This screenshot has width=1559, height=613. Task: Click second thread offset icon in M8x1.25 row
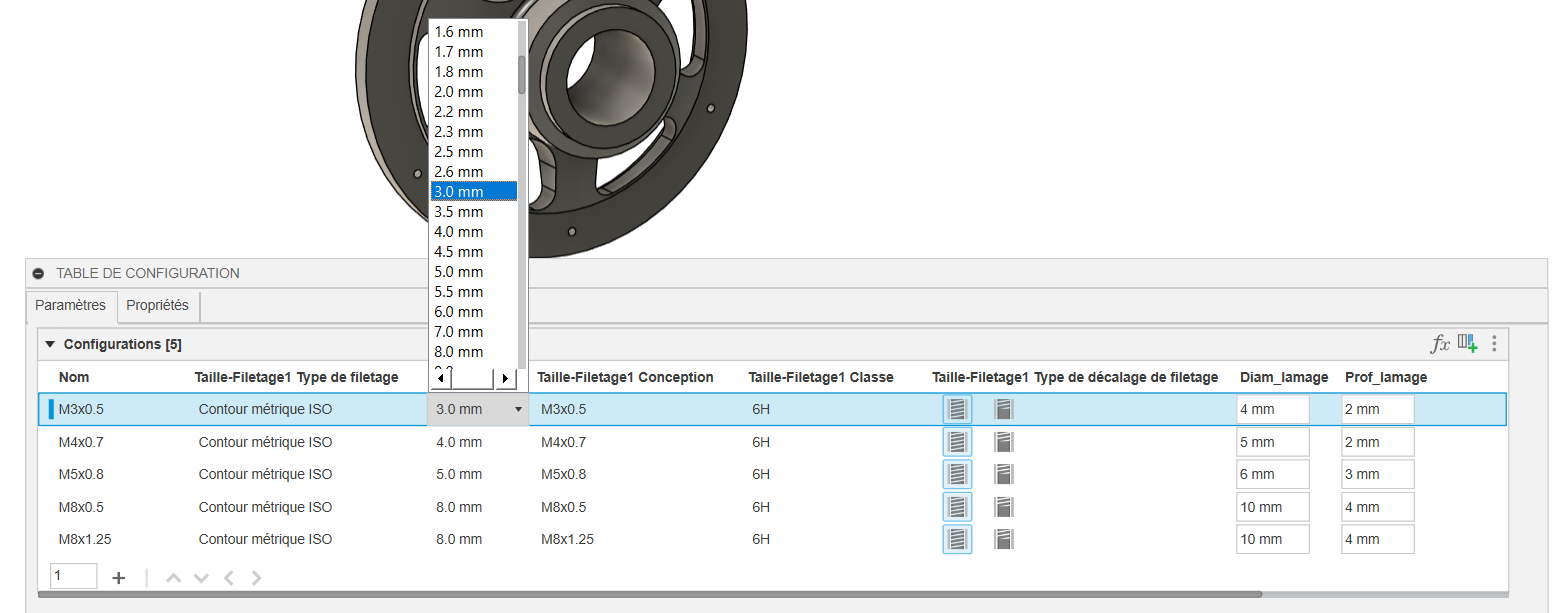[1004, 539]
